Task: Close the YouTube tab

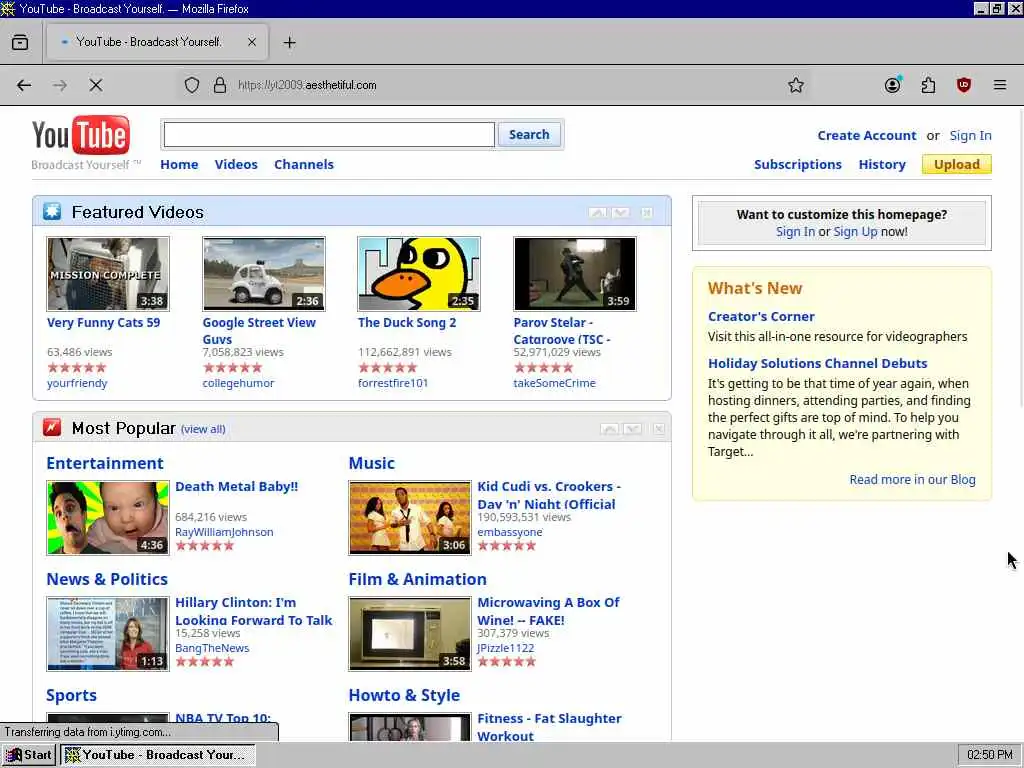Action: [252, 42]
